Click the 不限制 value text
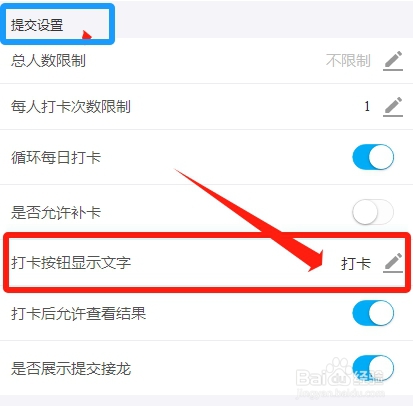Image resolution: width=413 pixels, height=411 pixels. click(x=348, y=61)
